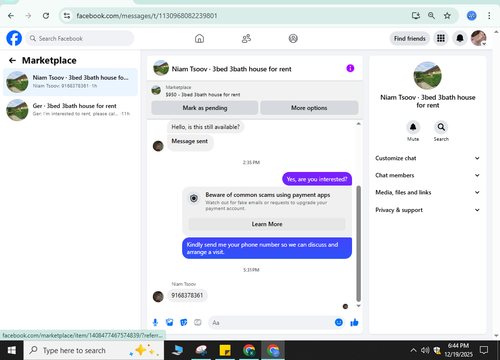The height and width of the screenshot is (360, 500).
Task: Open Chrome's three-dot menu
Action: [489, 16]
